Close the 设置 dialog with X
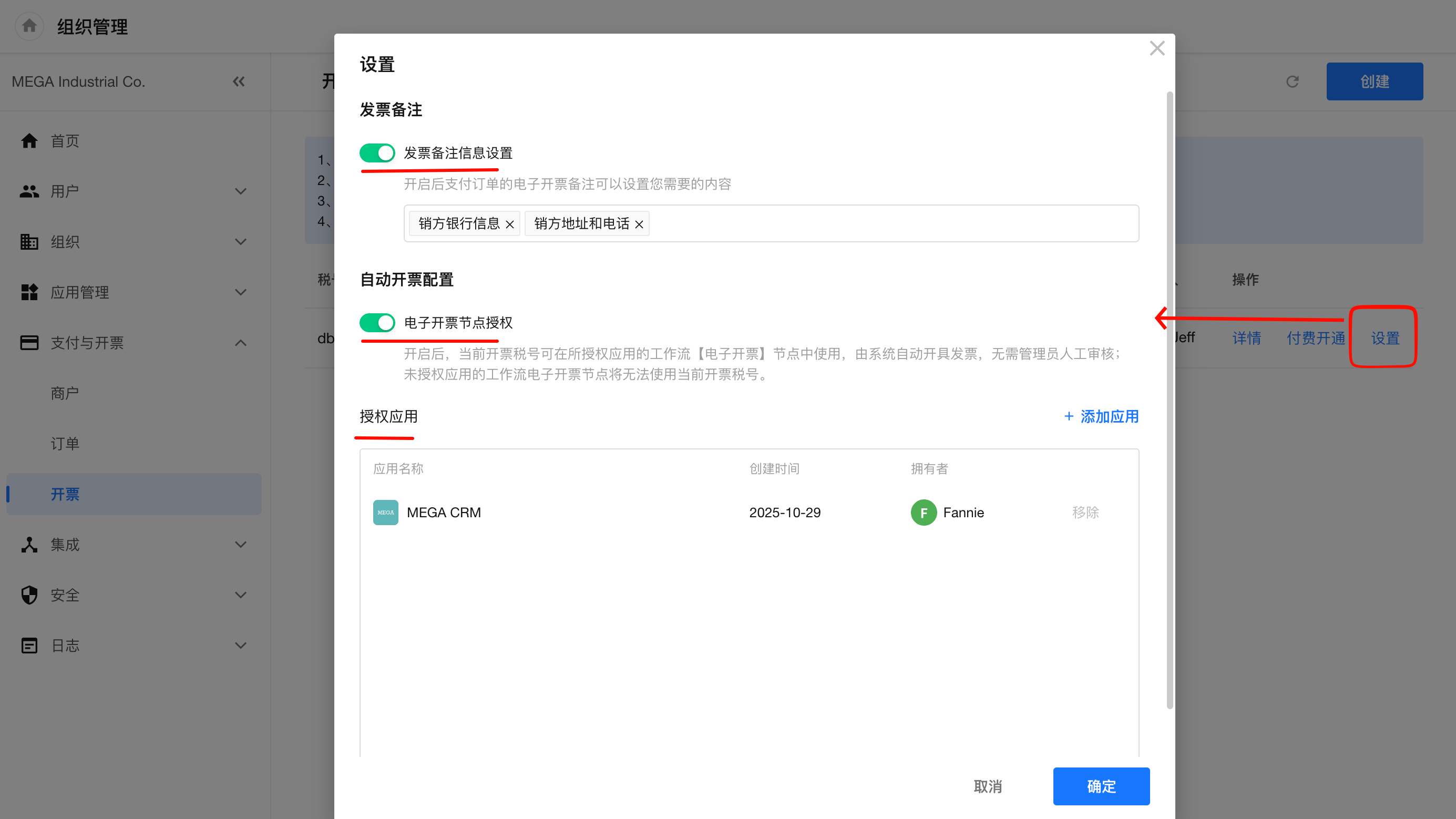Viewport: 1456px width, 819px height. (1157, 48)
